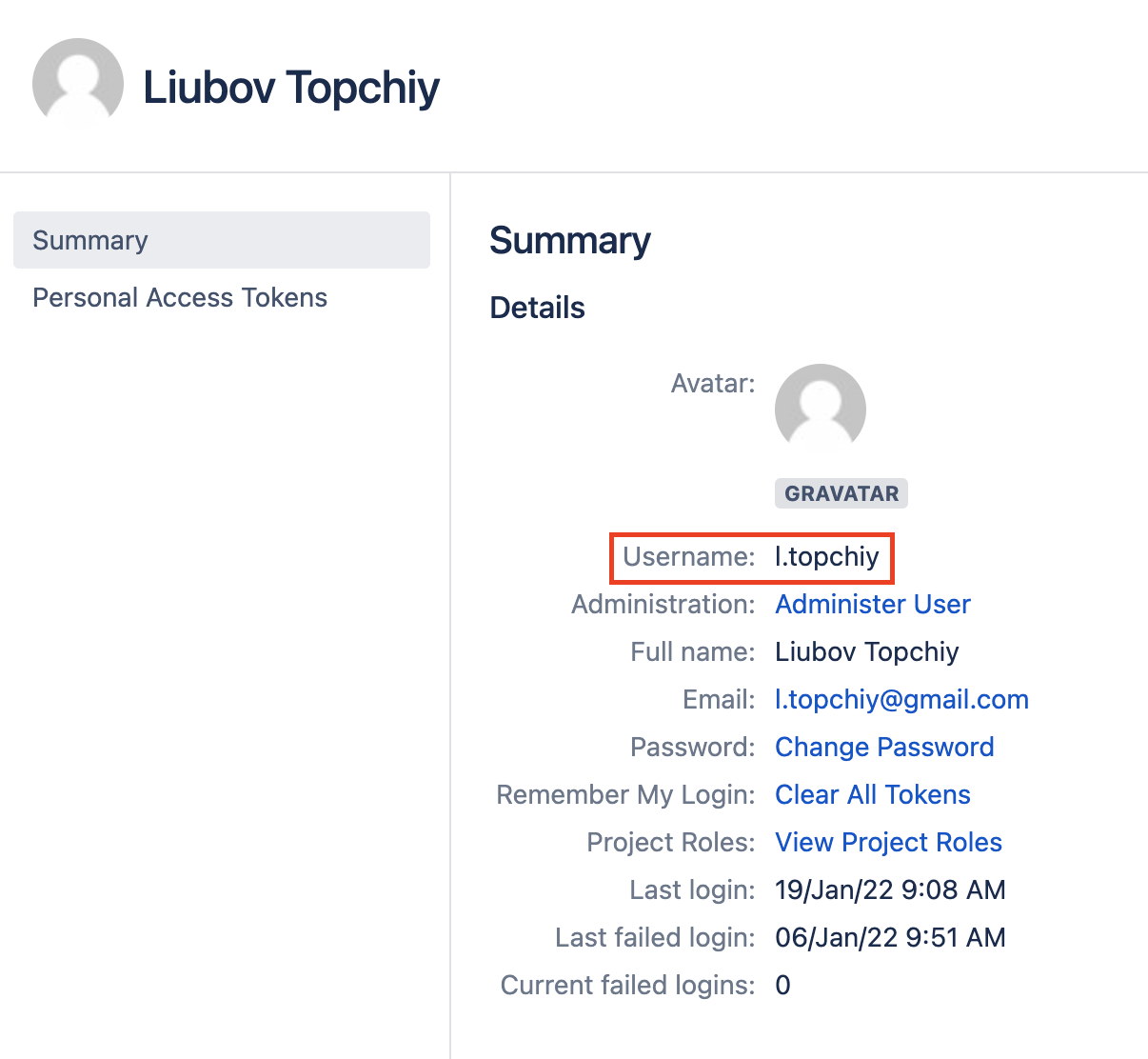Click the GRAVATAR badge under the avatar
1148x1059 pixels.
click(841, 493)
